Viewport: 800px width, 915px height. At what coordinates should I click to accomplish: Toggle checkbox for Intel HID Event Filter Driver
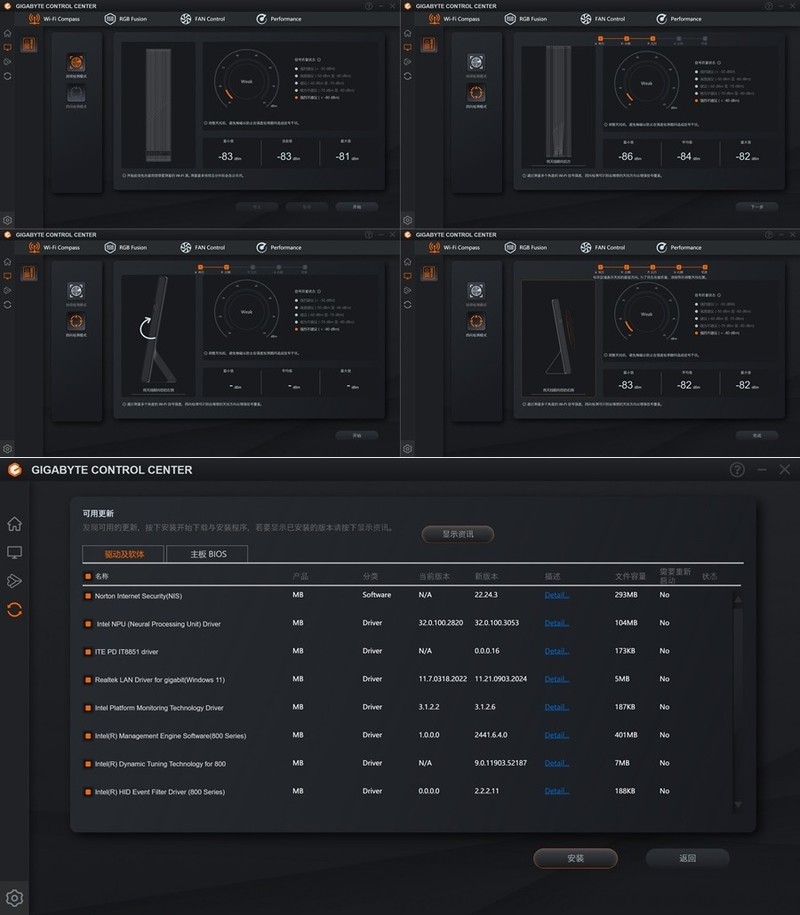(88, 792)
